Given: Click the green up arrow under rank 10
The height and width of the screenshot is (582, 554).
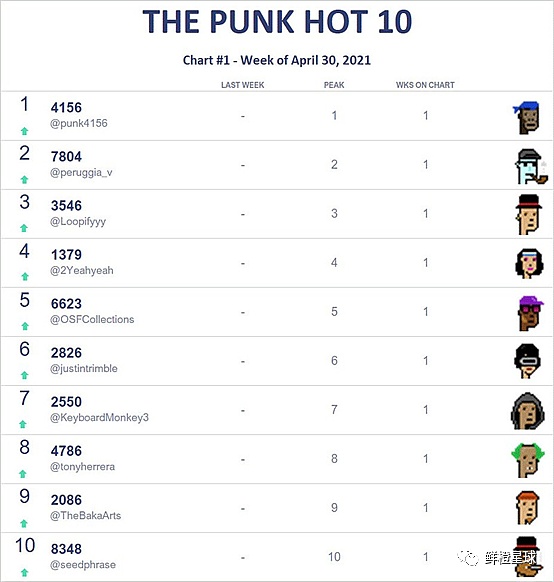Looking at the screenshot, I should [24, 572].
